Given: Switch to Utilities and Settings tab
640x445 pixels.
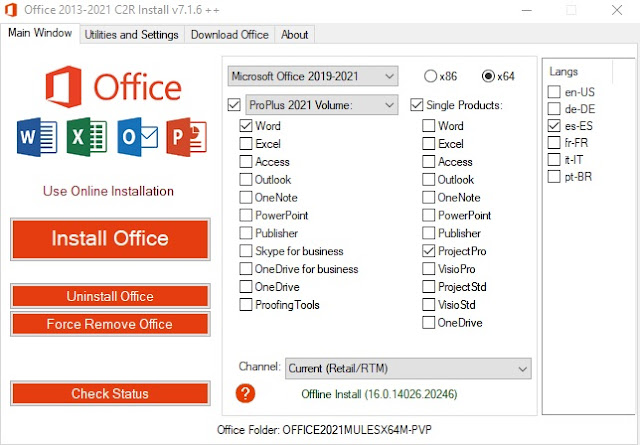Looking at the screenshot, I should 131,35.
